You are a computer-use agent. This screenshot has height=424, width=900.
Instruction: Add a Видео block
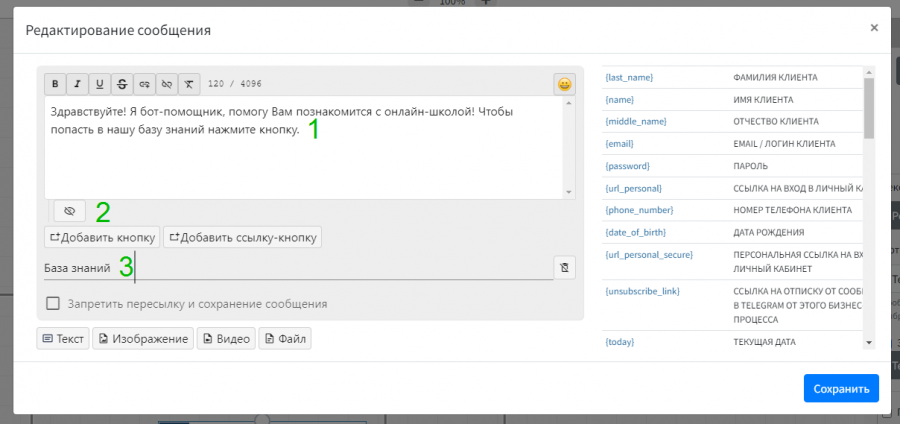[225, 339]
